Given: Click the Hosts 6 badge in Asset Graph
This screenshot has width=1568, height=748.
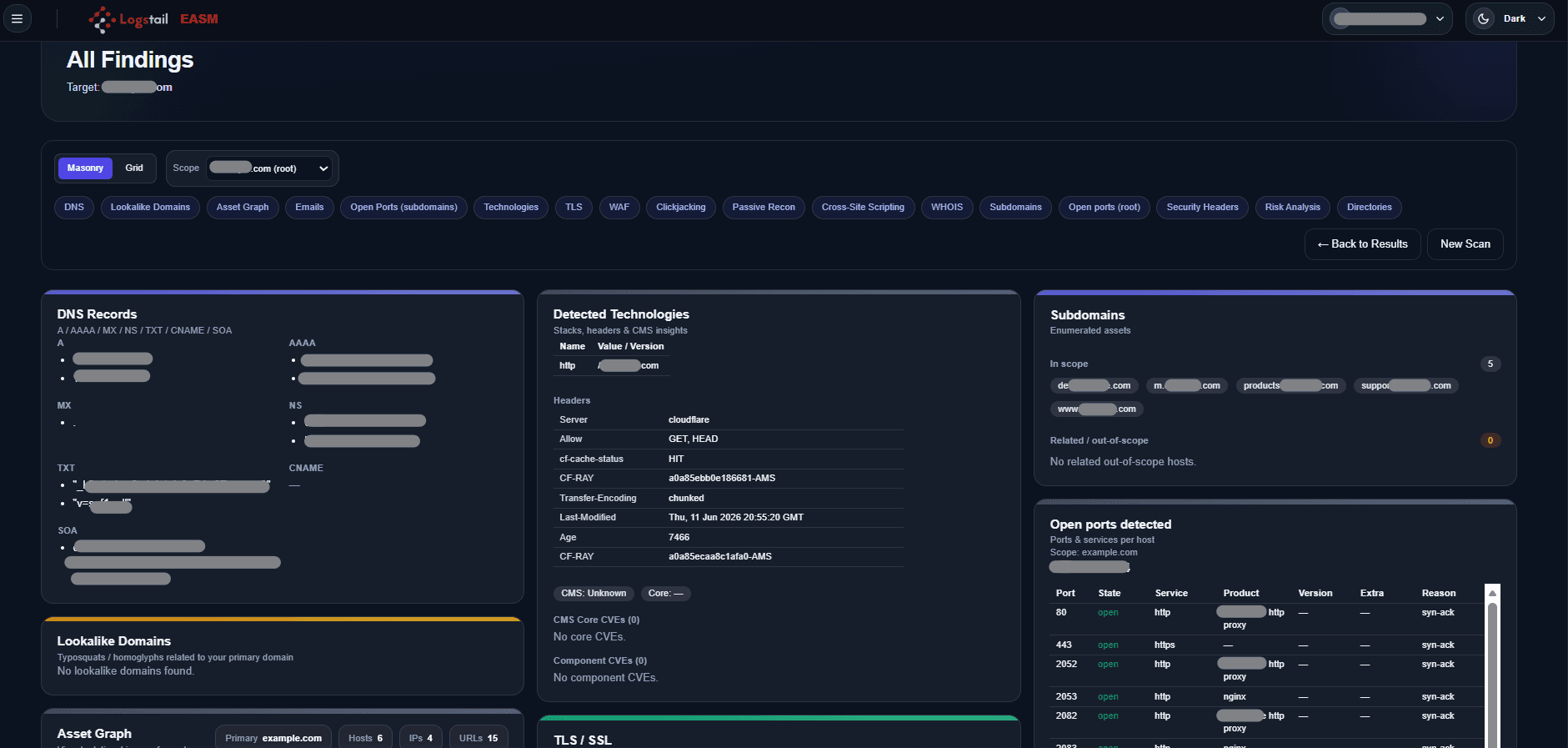Looking at the screenshot, I should click(x=365, y=738).
